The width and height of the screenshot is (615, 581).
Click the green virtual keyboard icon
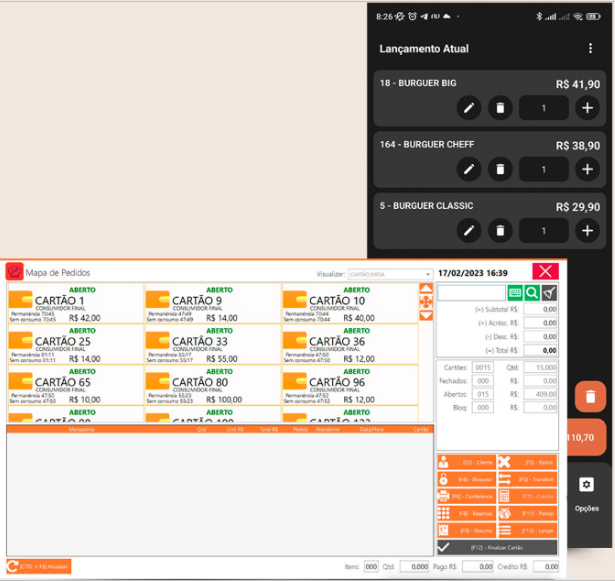[x=515, y=293]
